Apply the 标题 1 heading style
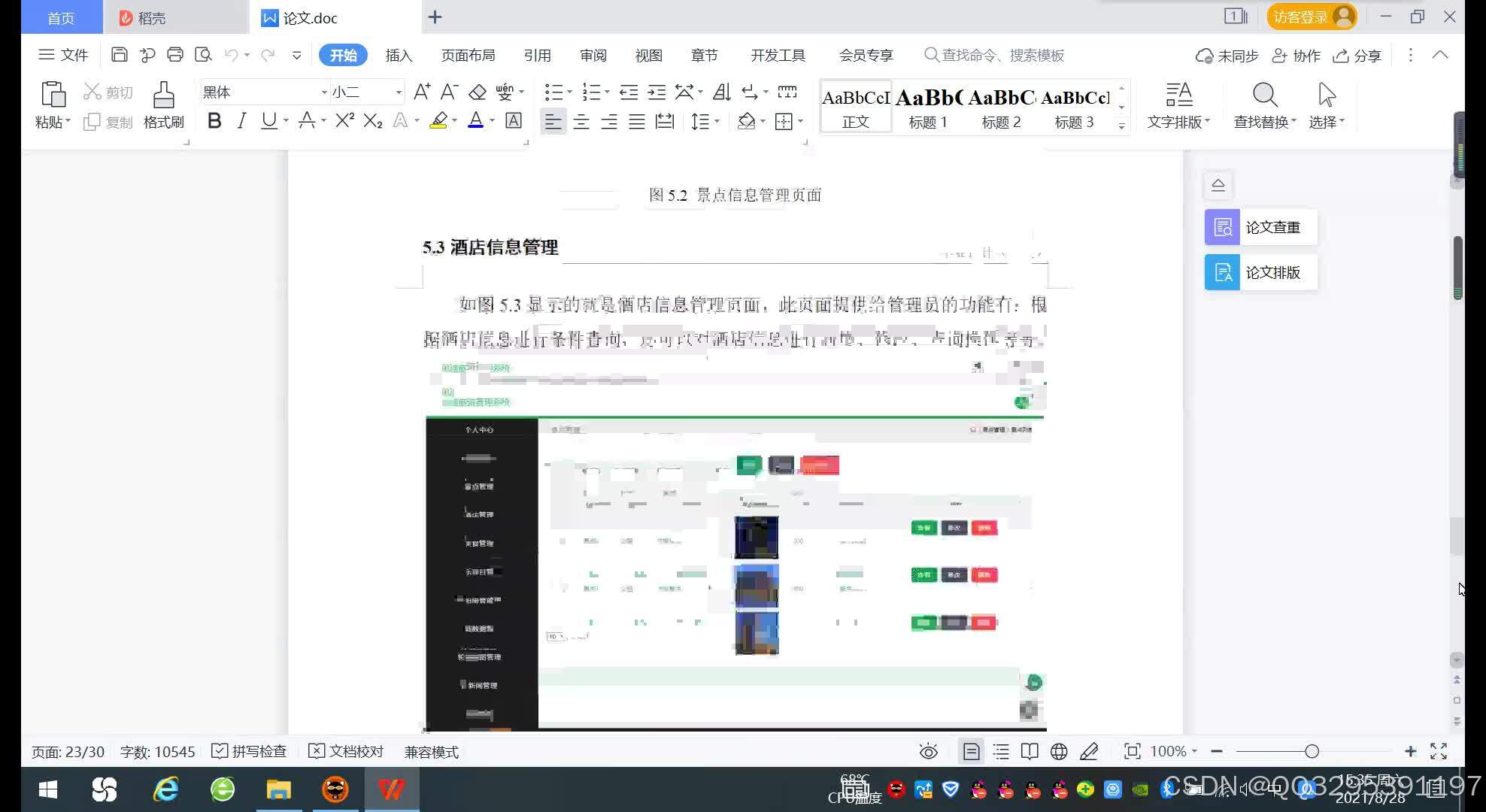Screen dimensions: 1486x812 [928, 107]
